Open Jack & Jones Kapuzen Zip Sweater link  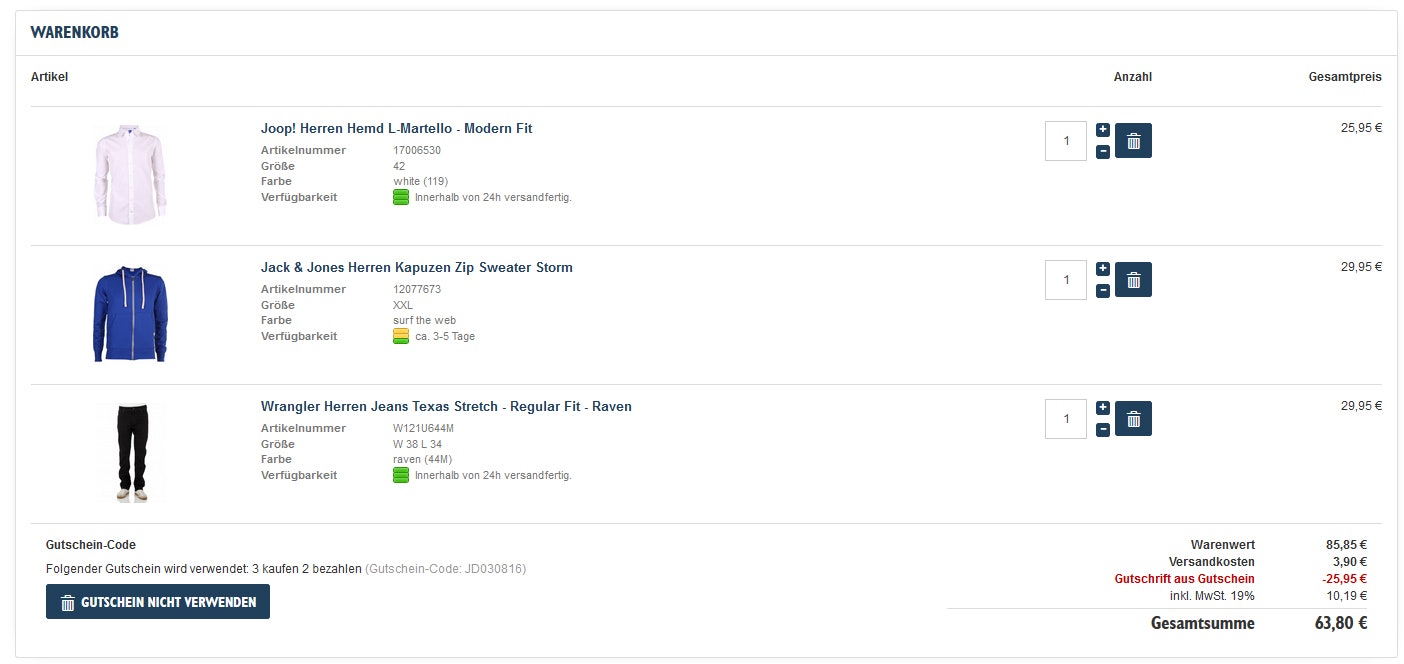pyautogui.click(x=416, y=268)
